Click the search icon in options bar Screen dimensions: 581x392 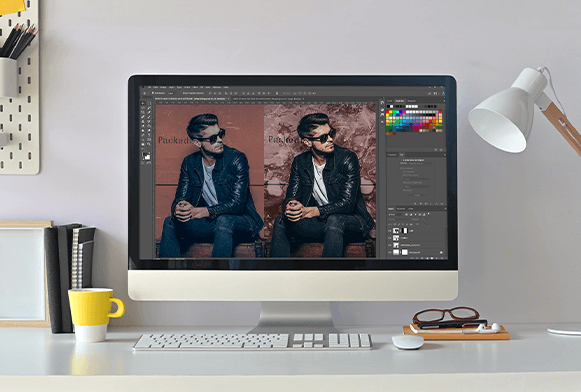click(x=429, y=93)
